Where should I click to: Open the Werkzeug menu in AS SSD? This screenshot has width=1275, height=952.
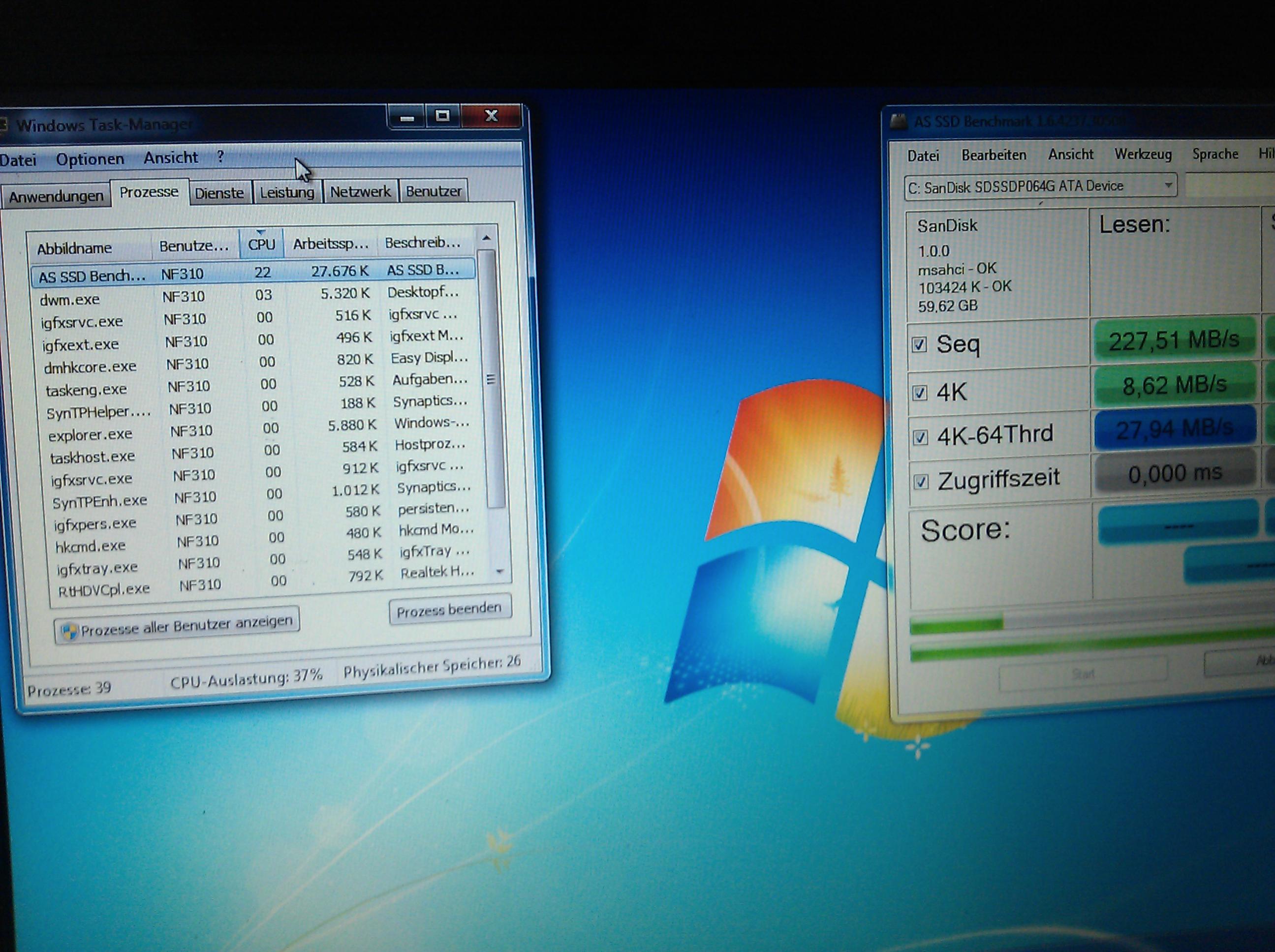tap(1143, 154)
